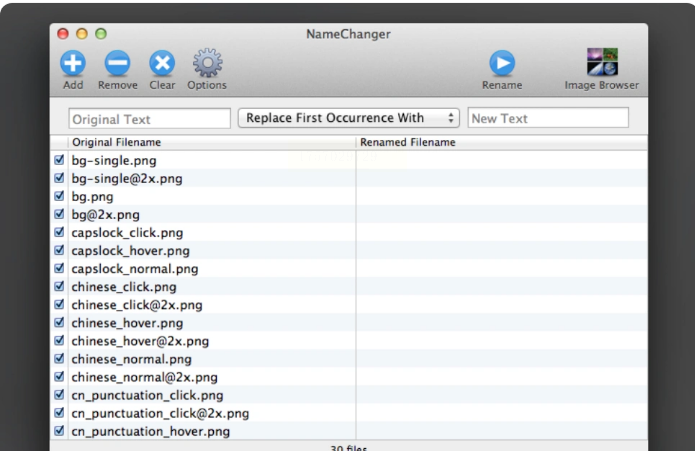695x451 pixels.
Task: Select the bg-single@2x.png filename
Action: click(127, 179)
